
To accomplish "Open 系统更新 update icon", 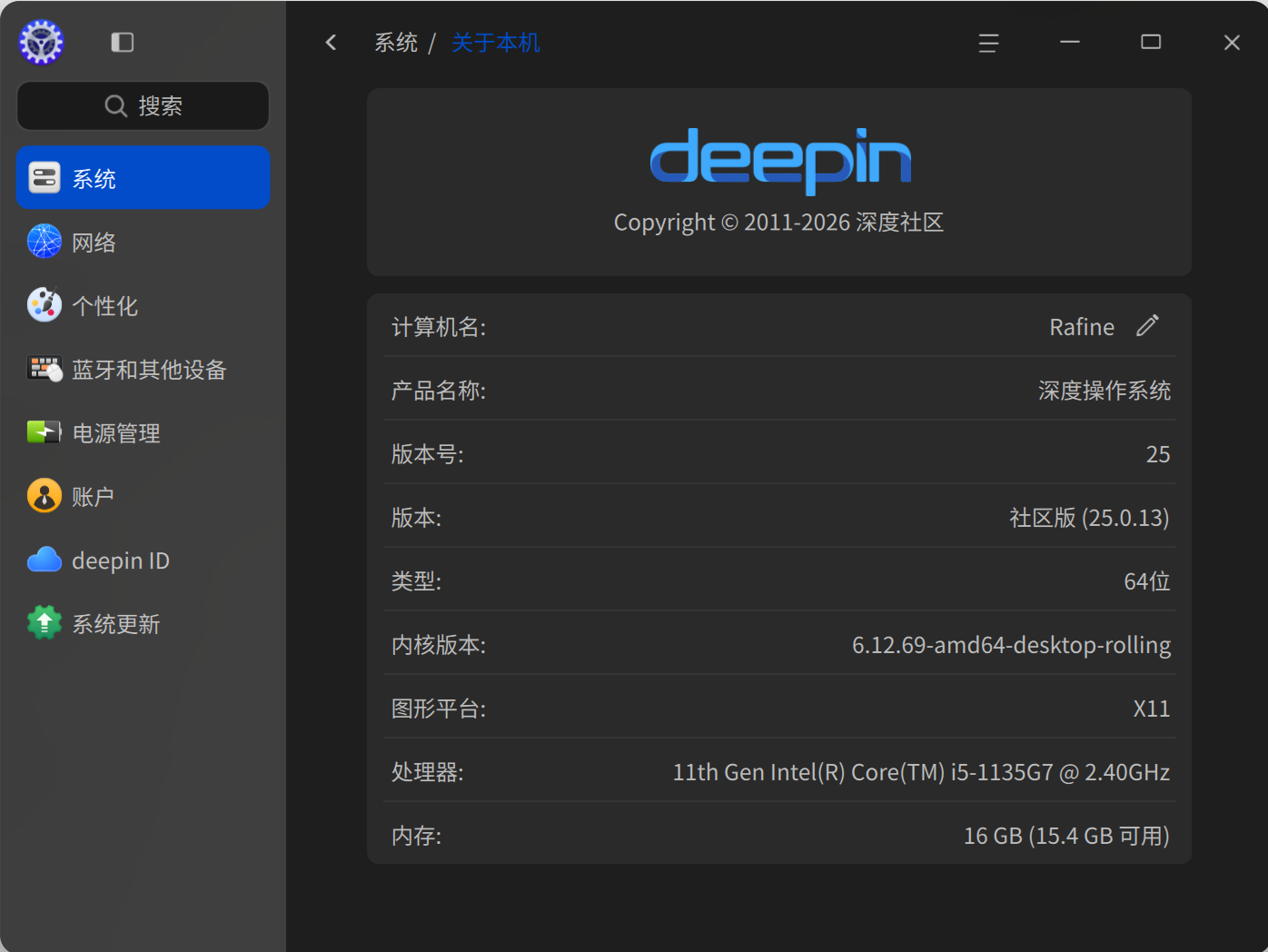I will (45, 623).
